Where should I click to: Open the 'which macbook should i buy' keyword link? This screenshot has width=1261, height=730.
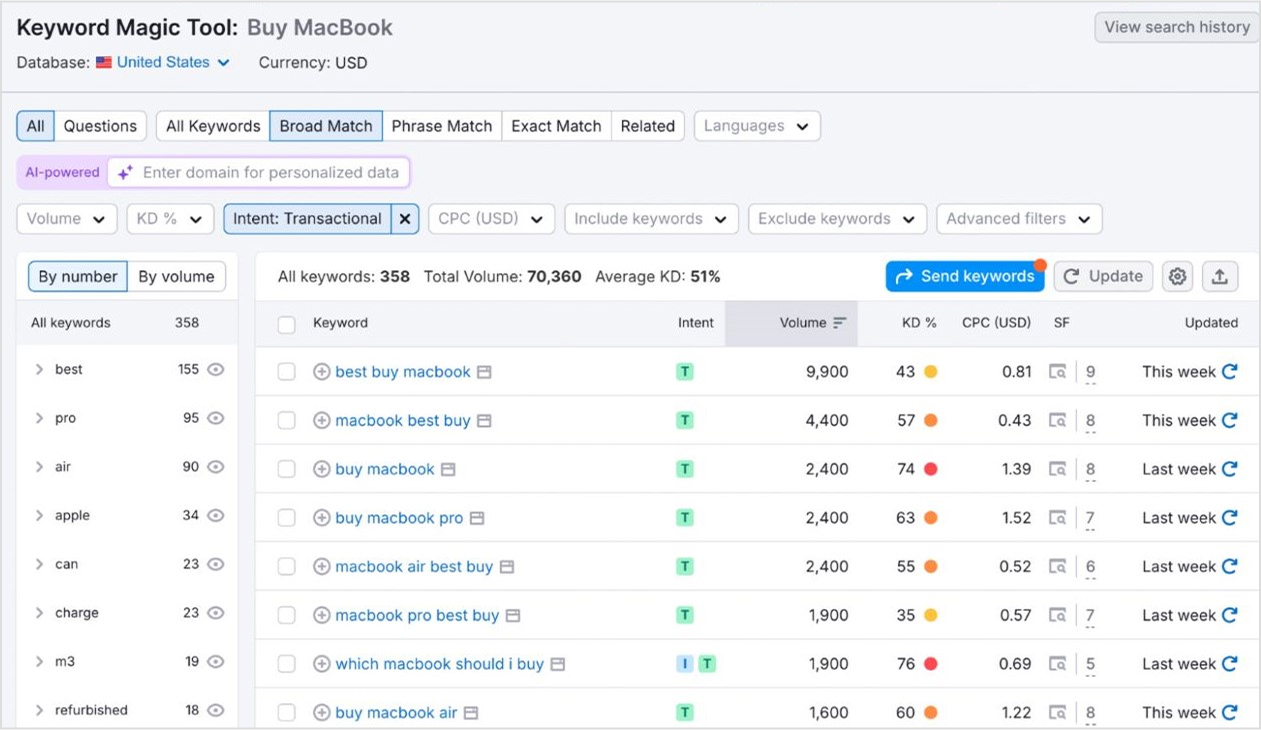point(440,664)
